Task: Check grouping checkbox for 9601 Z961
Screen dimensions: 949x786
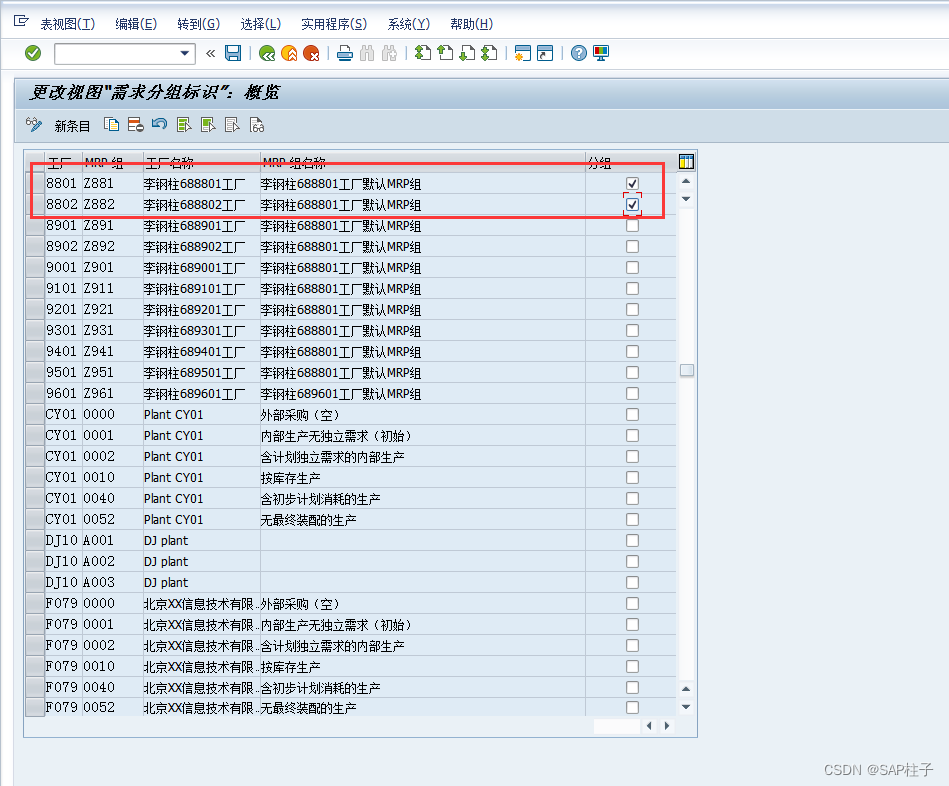Action: [x=632, y=393]
